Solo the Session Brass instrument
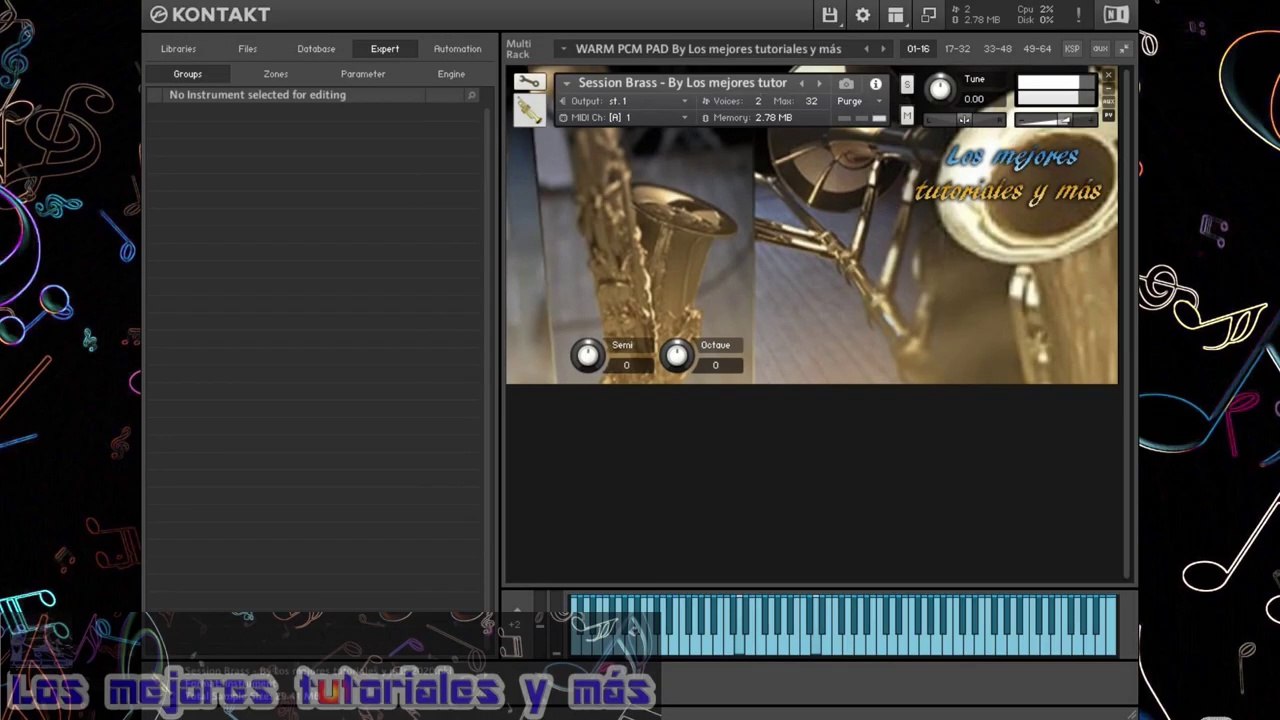This screenshot has width=1280, height=720. [x=907, y=85]
